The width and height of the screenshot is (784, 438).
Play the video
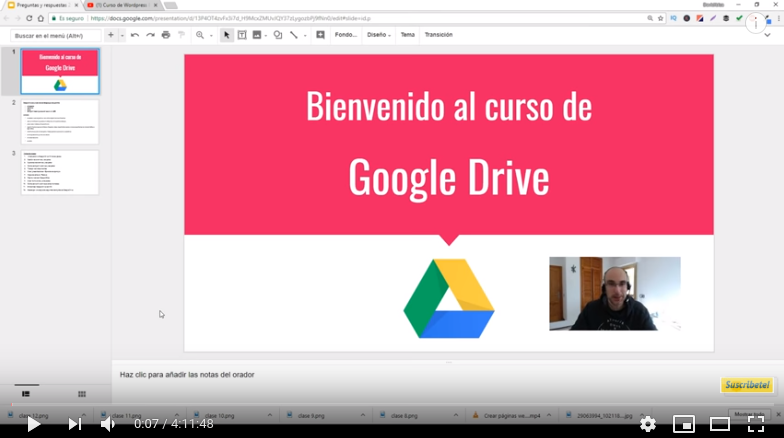pyautogui.click(x=34, y=424)
